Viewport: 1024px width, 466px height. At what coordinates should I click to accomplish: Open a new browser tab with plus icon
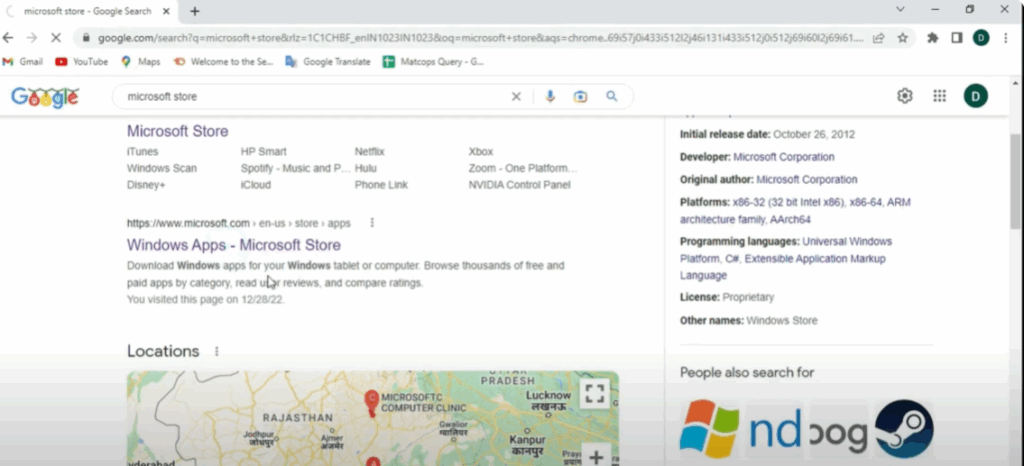(195, 11)
